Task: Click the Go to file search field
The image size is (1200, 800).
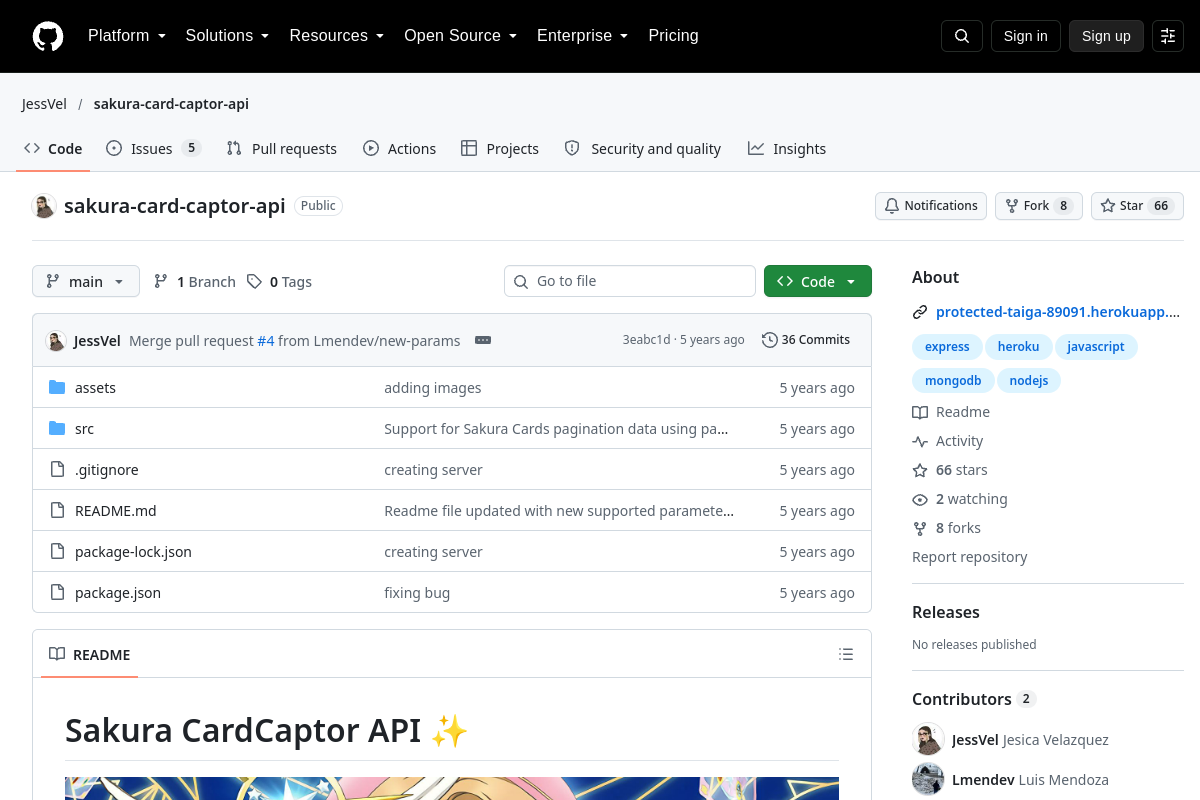Action: pos(630,282)
